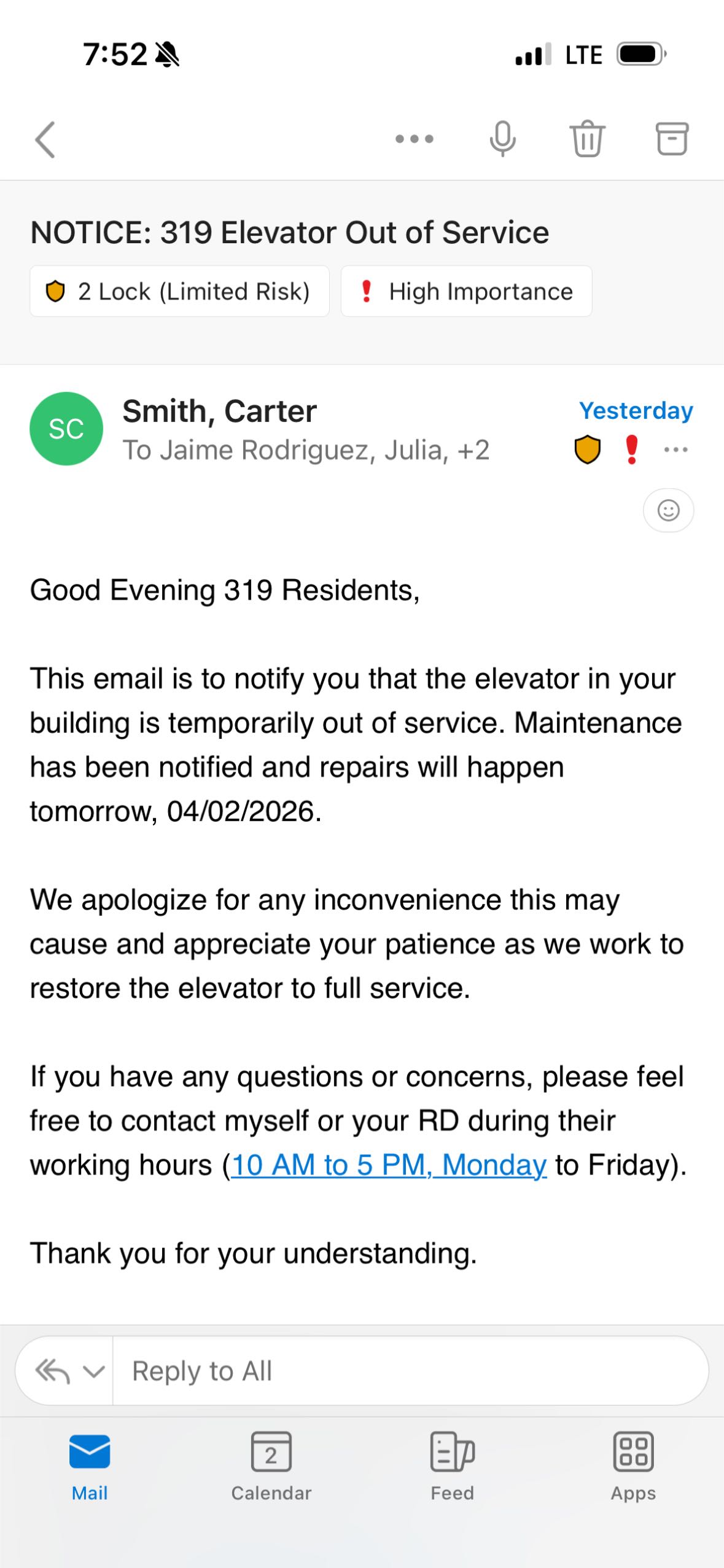The height and width of the screenshot is (1568, 724).
Task: Open the Apps tab
Action: click(633, 1465)
